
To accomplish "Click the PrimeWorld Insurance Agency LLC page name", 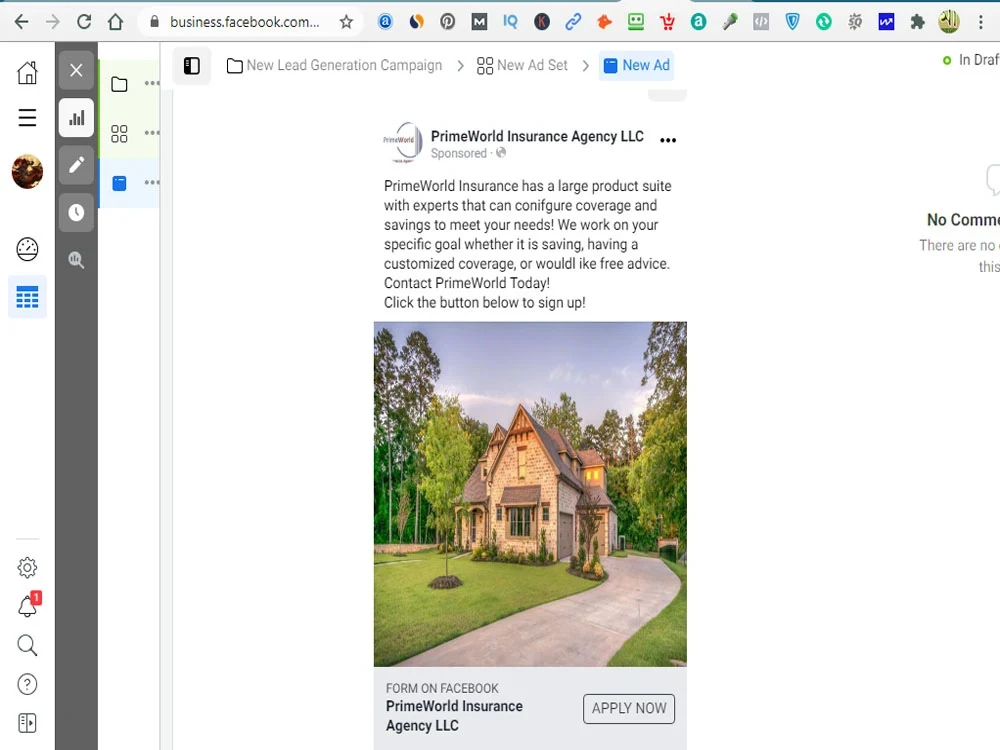I will pyautogui.click(x=537, y=136).
